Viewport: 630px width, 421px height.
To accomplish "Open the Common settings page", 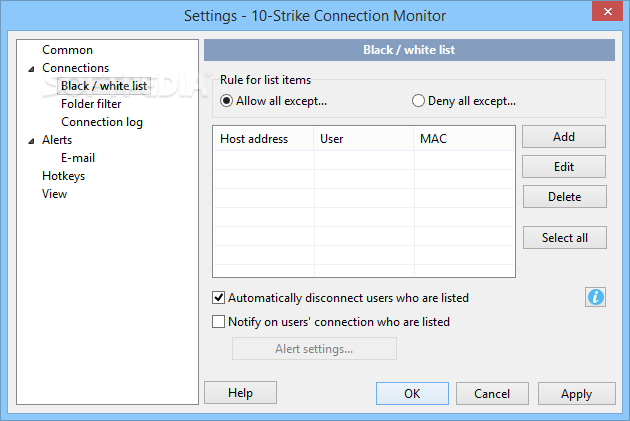I will 68,50.
